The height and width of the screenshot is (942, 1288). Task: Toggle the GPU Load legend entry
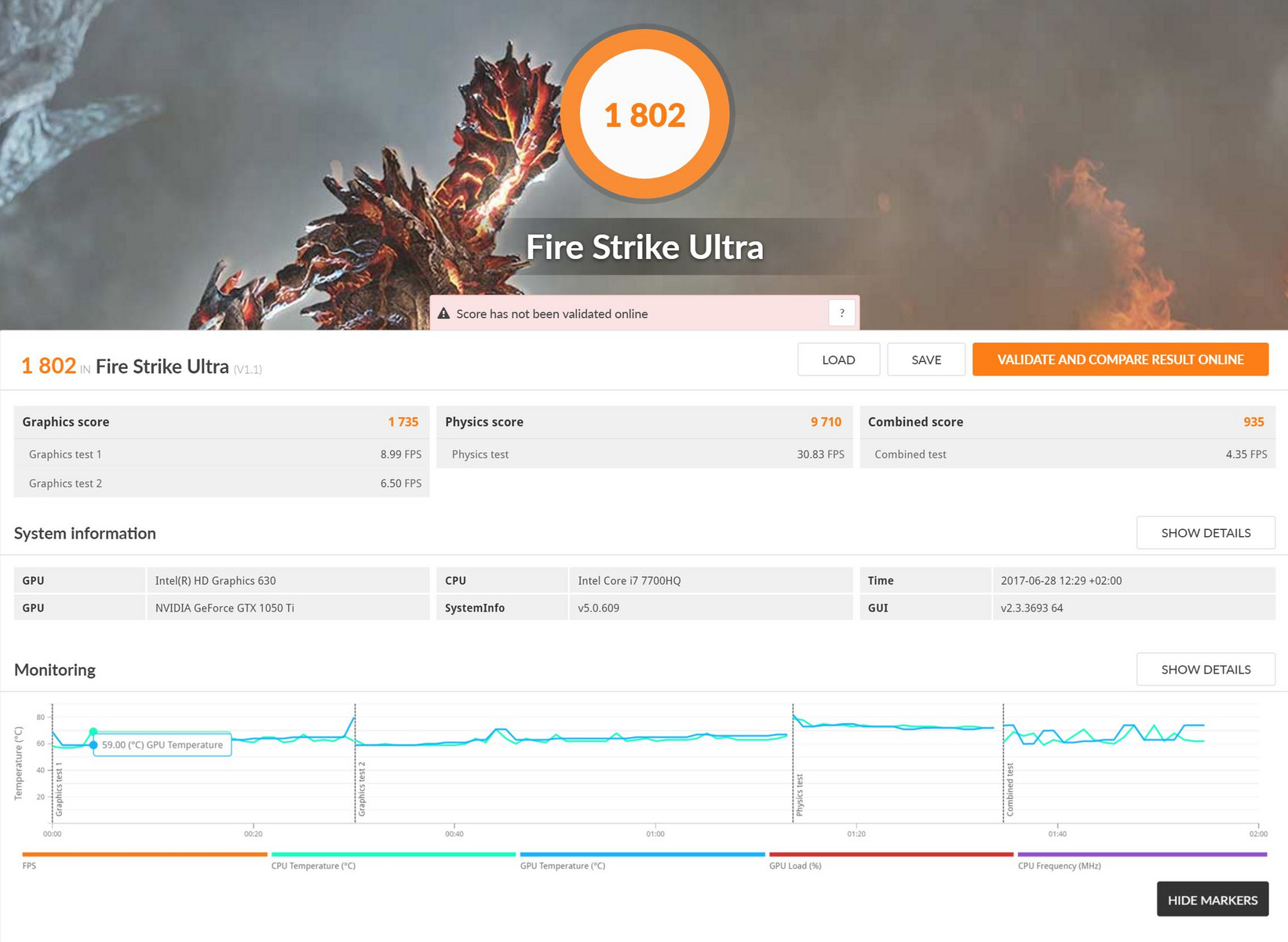(x=891, y=860)
